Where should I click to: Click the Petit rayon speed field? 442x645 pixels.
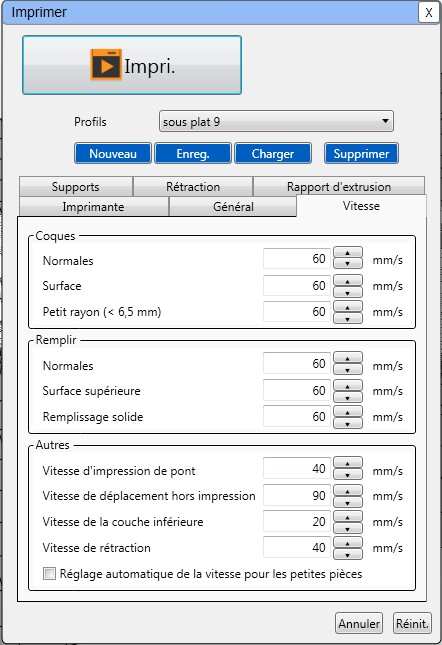297,311
